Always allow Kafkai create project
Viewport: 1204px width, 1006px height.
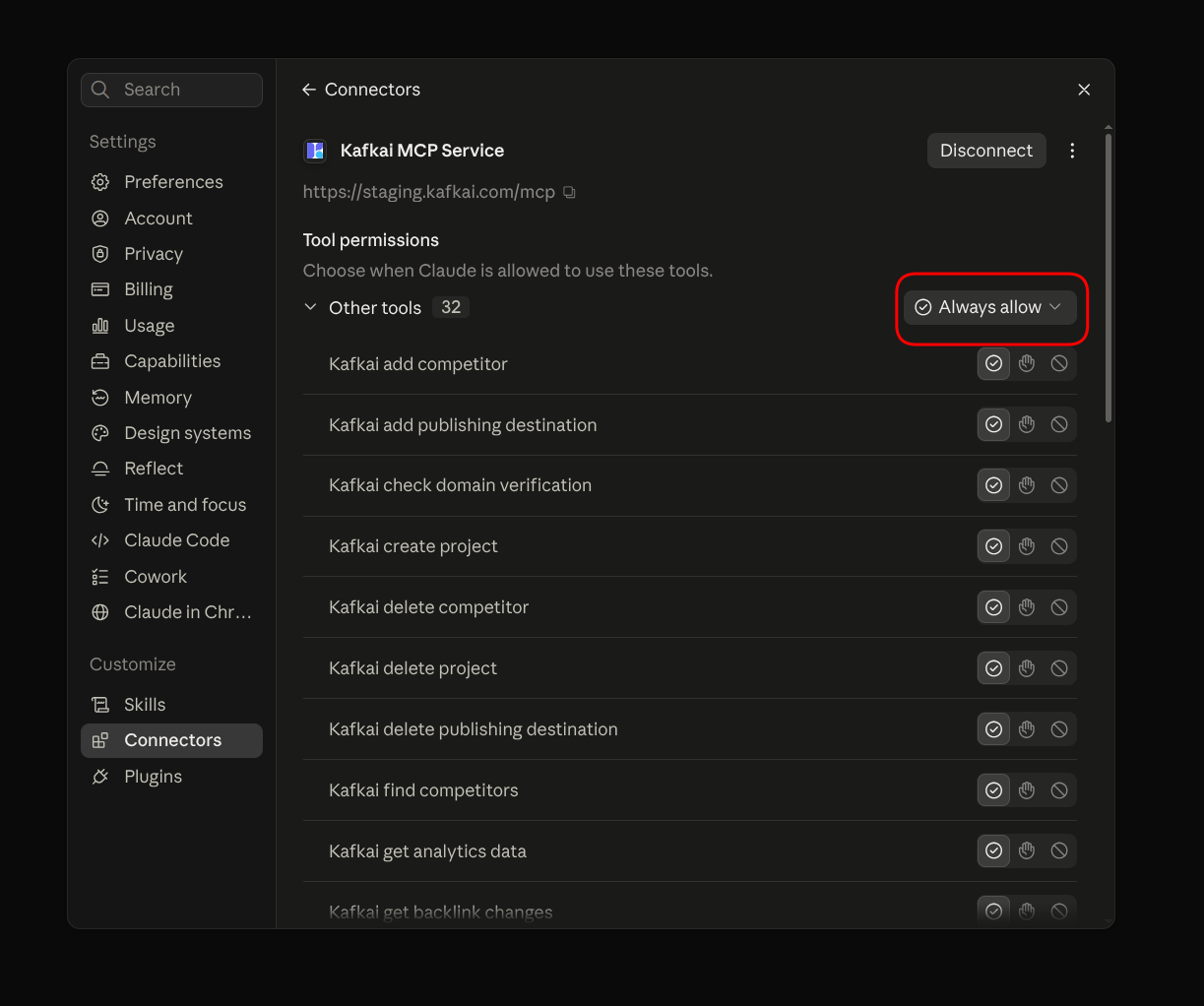tap(994, 546)
